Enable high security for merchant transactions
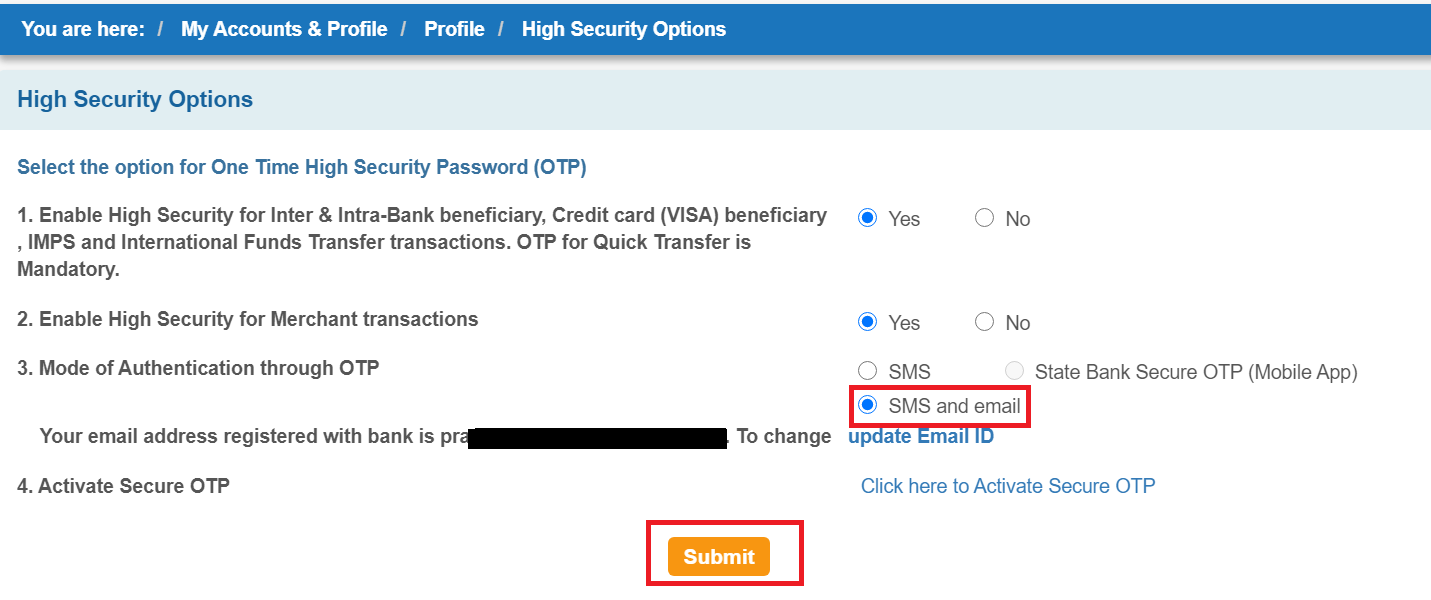 click(x=867, y=321)
